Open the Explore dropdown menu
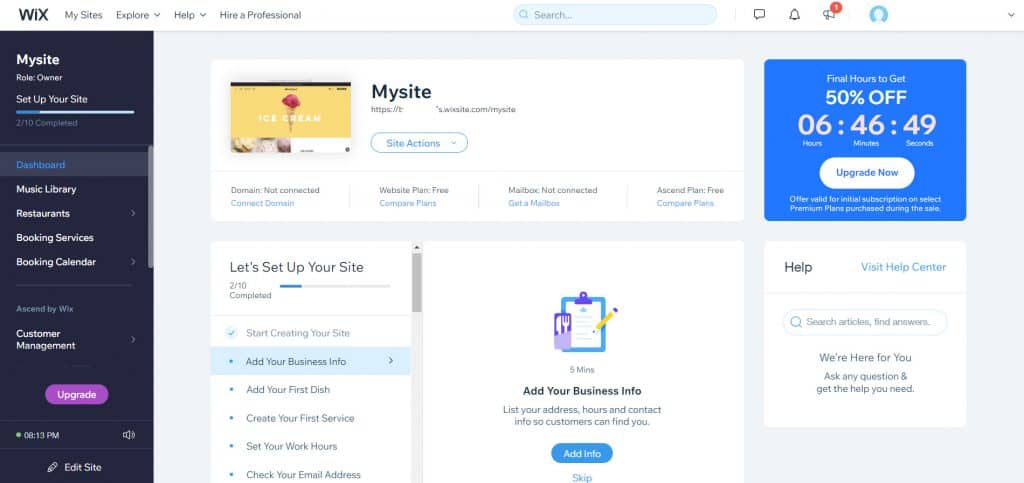This screenshot has width=1024, height=483. pyautogui.click(x=138, y=14)
